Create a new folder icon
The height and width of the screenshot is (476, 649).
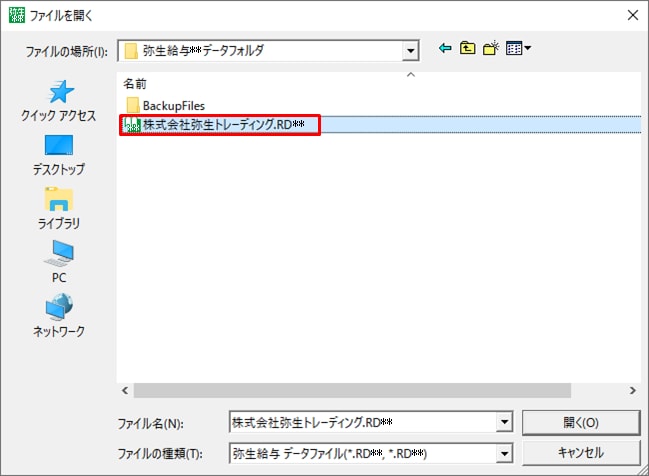point(491,48)
